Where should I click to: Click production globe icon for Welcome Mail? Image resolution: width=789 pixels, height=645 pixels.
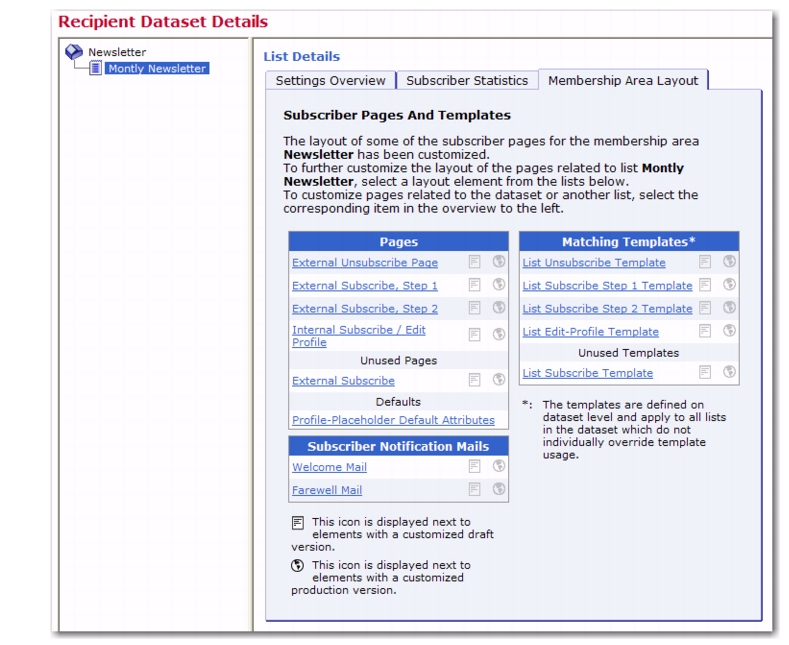click(499, 466)
